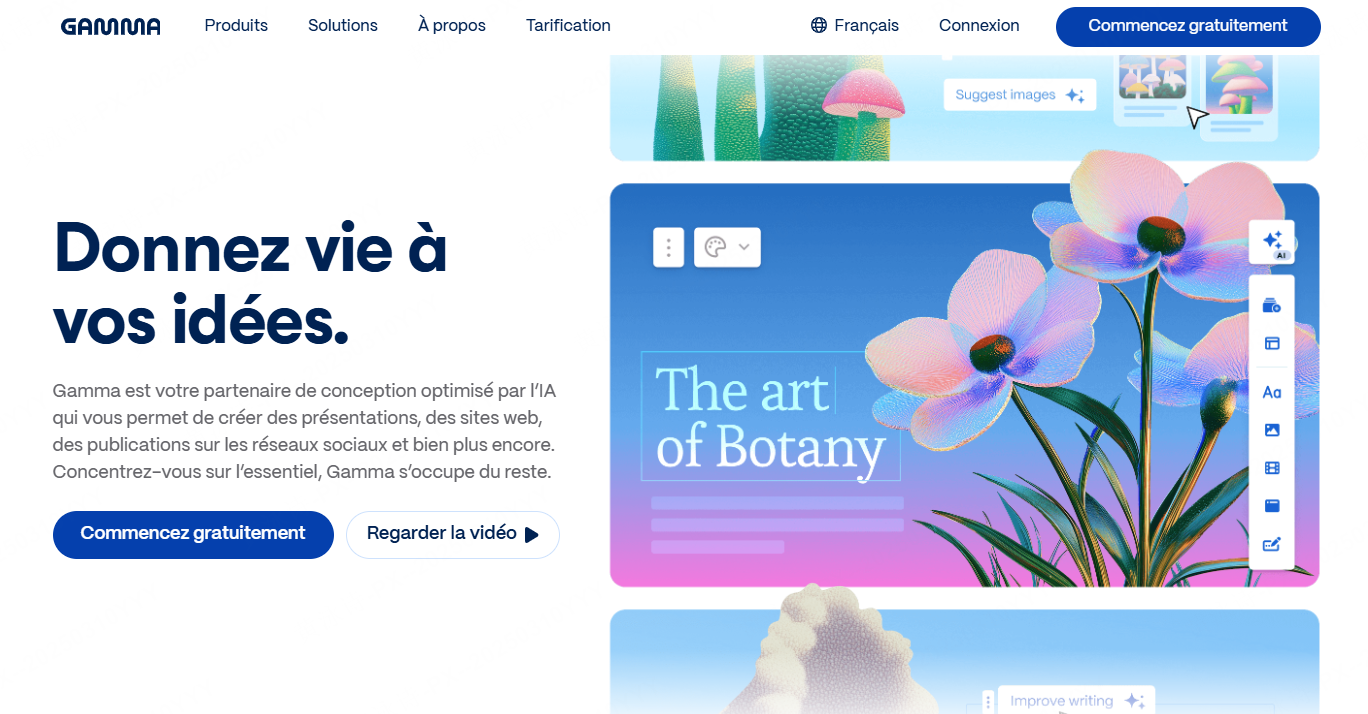Viewport: 1368px width, 714px height.
Task: Expand the color palette theme dropdown
Action: 727,247
